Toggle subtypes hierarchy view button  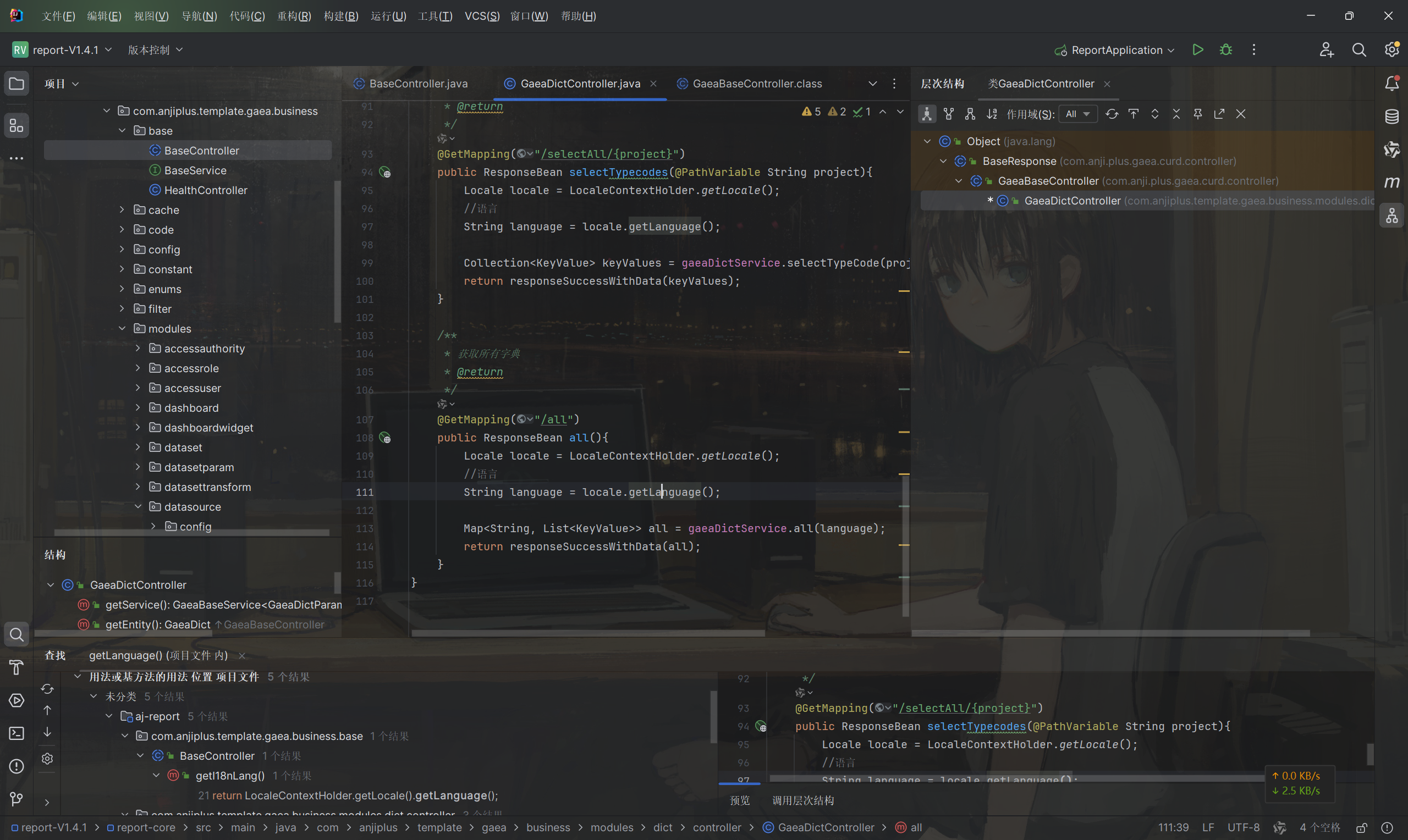(x=970, y=114)
